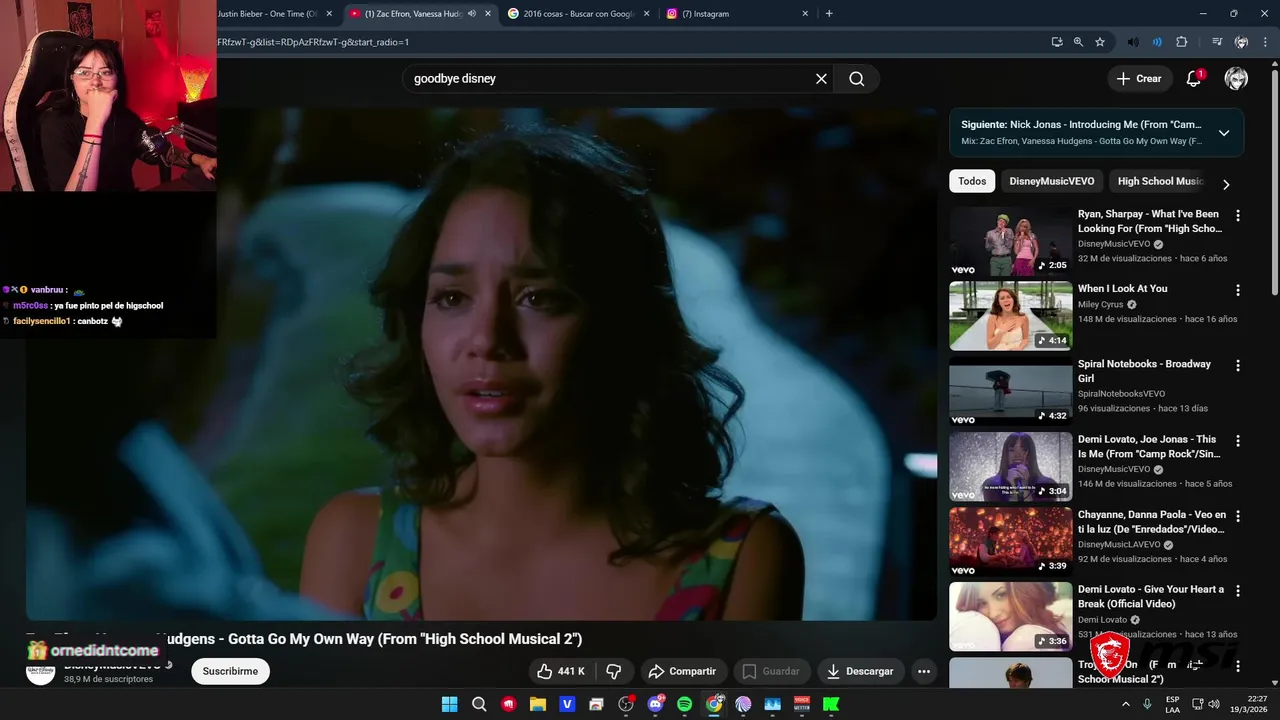This screenshot has width=1280, height=720.
Task: Dislike the video with the thumbs-down icon
Action: (x=615, y=671)
